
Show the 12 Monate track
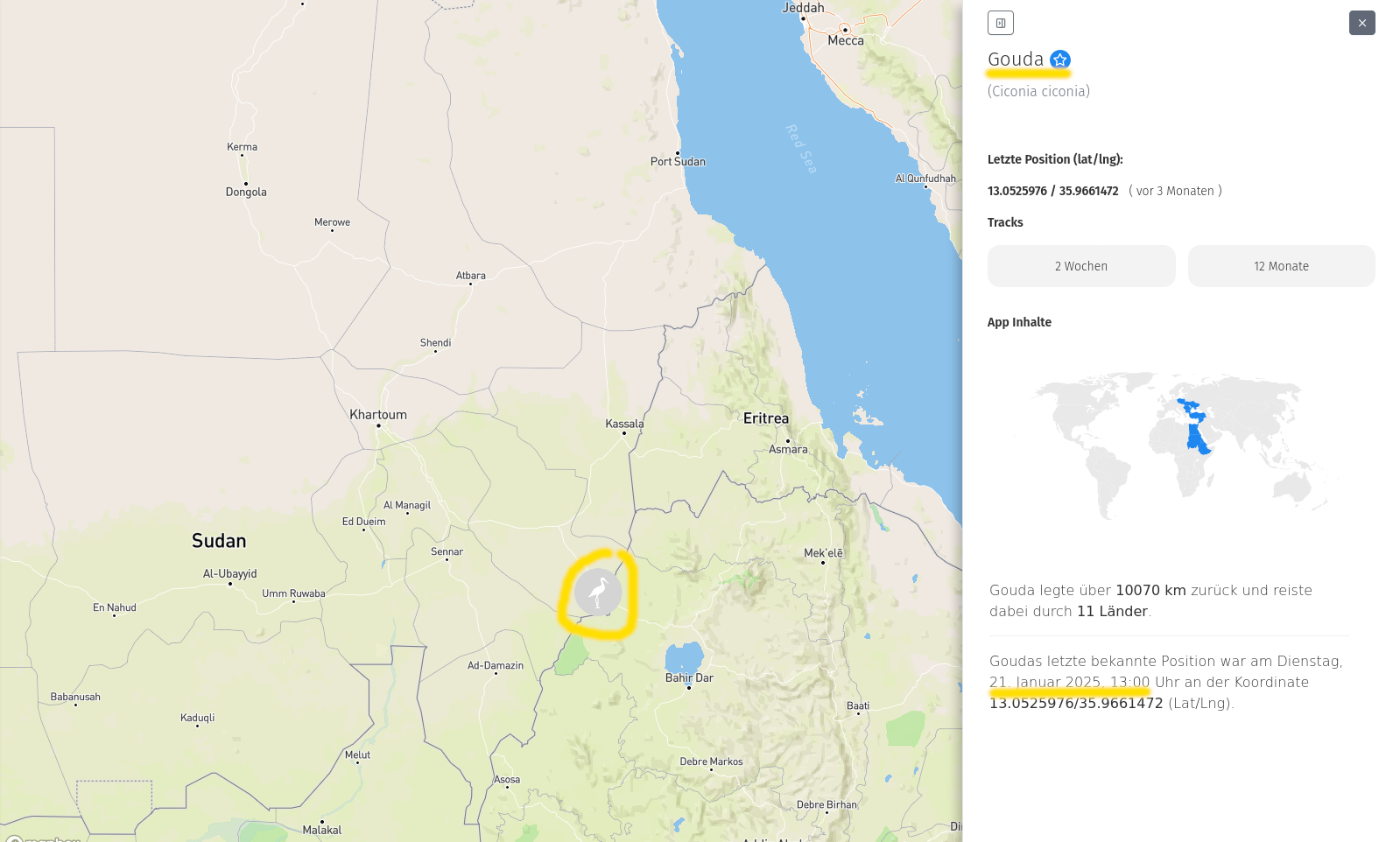1280,266
